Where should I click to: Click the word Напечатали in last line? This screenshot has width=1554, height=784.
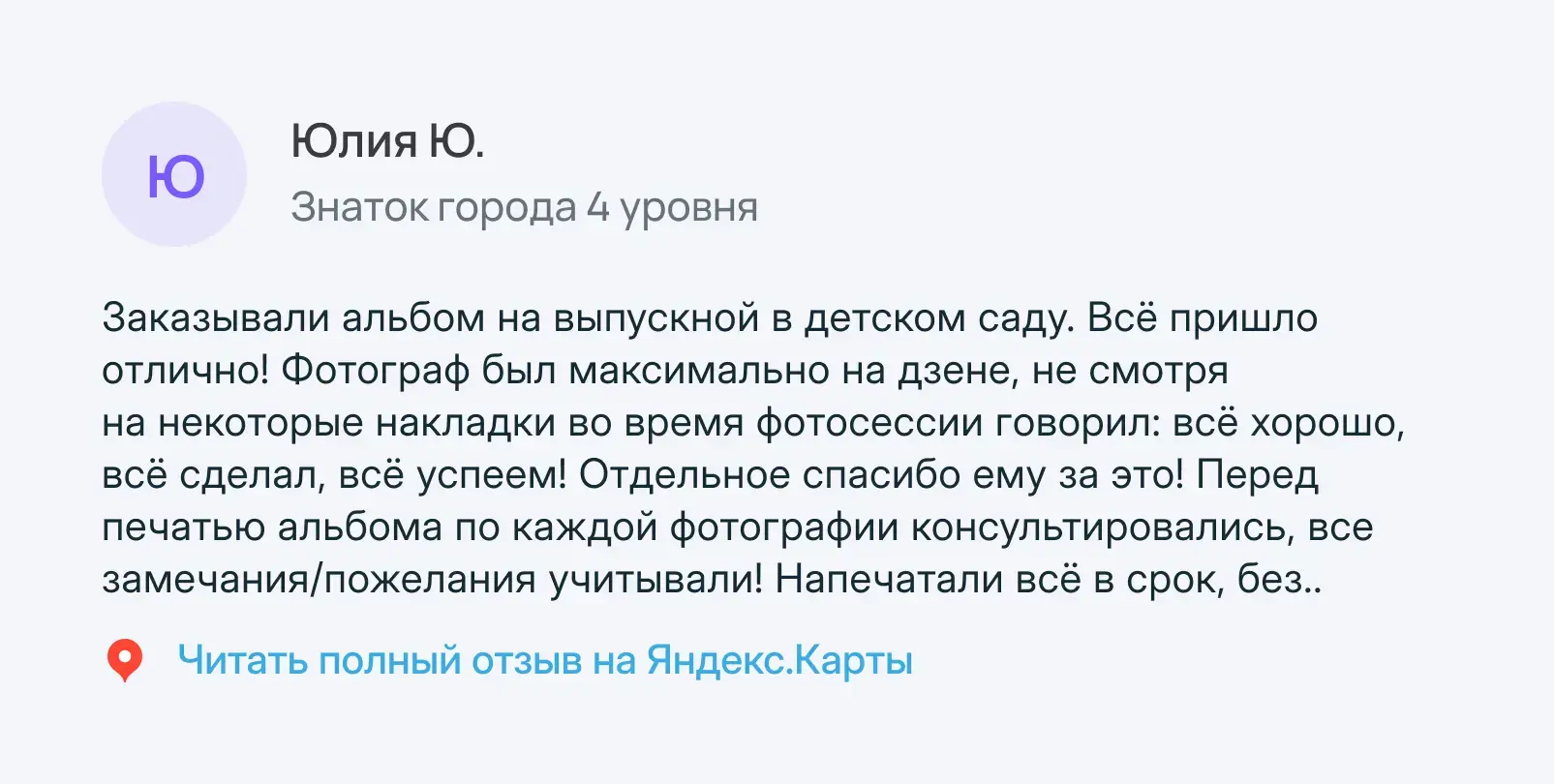click(x=889, y=580)
